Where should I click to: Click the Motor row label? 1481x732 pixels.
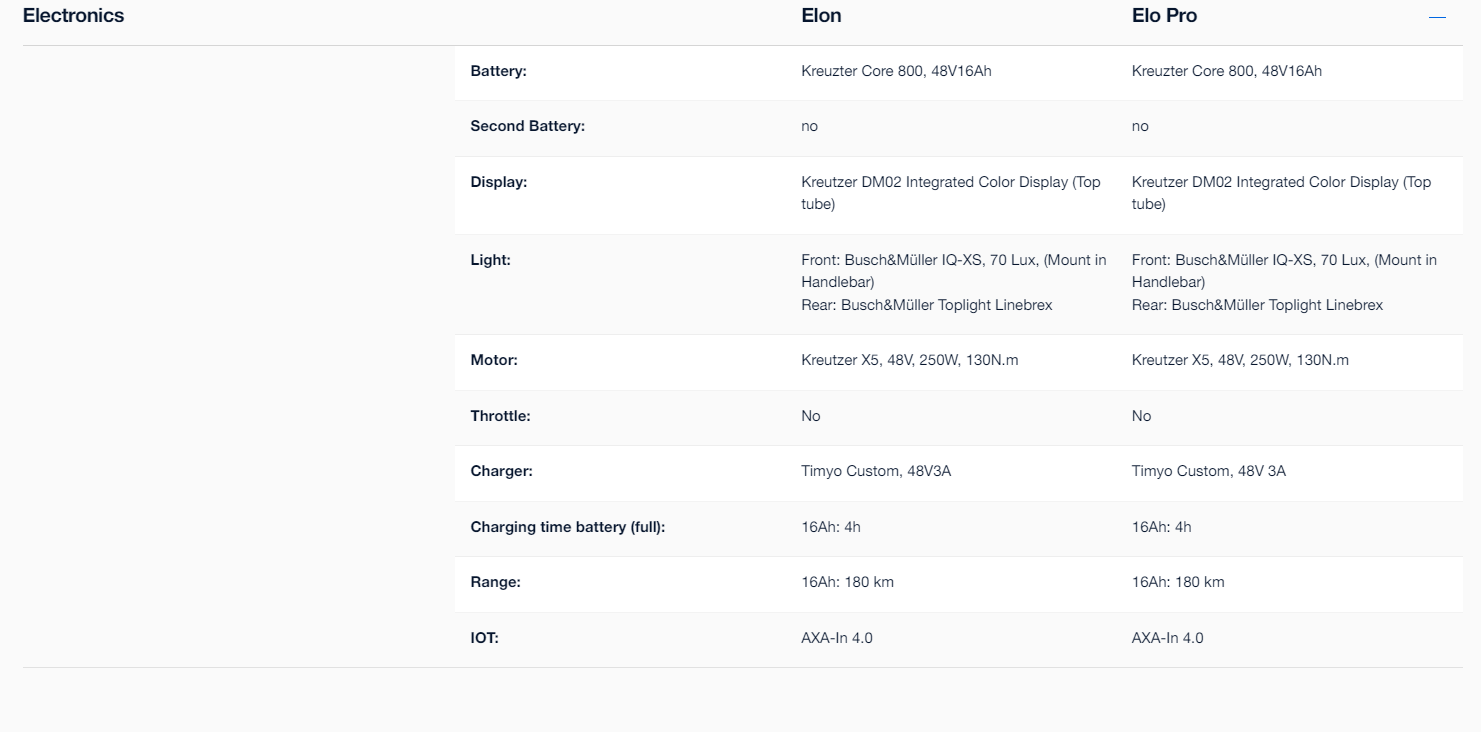494,360
